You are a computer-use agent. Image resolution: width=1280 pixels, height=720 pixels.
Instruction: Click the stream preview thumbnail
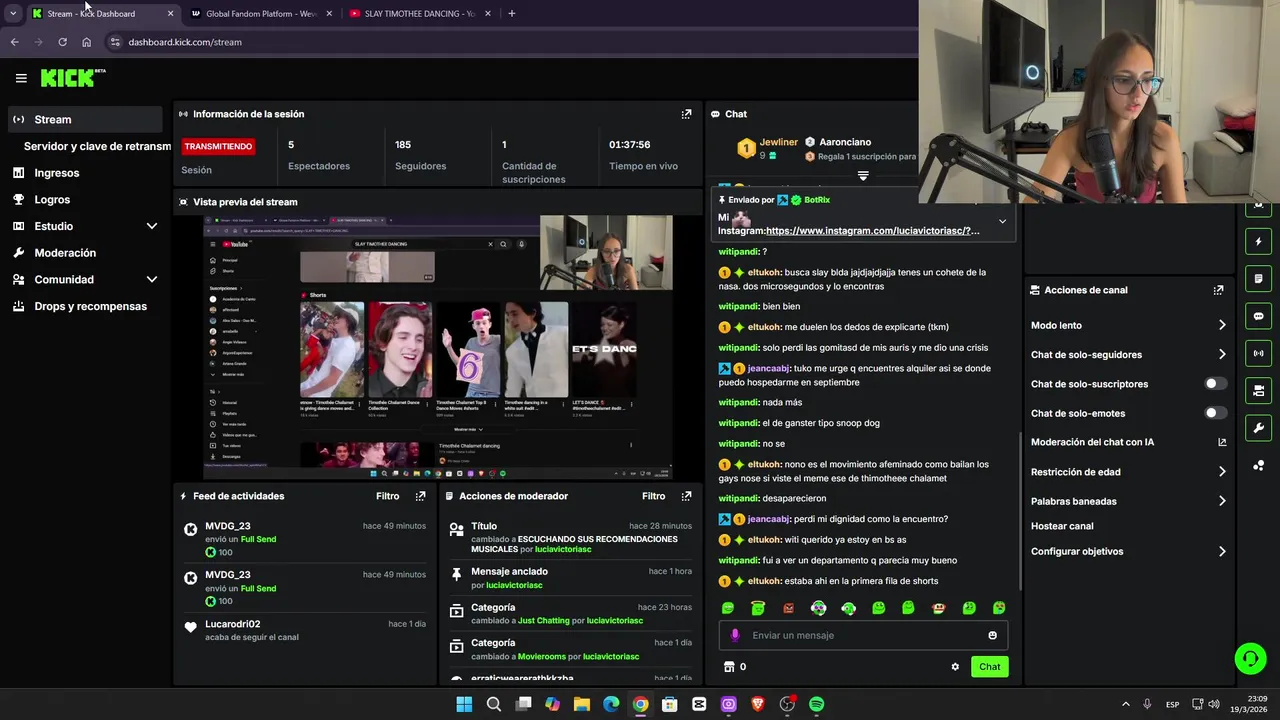click(438, 347)
